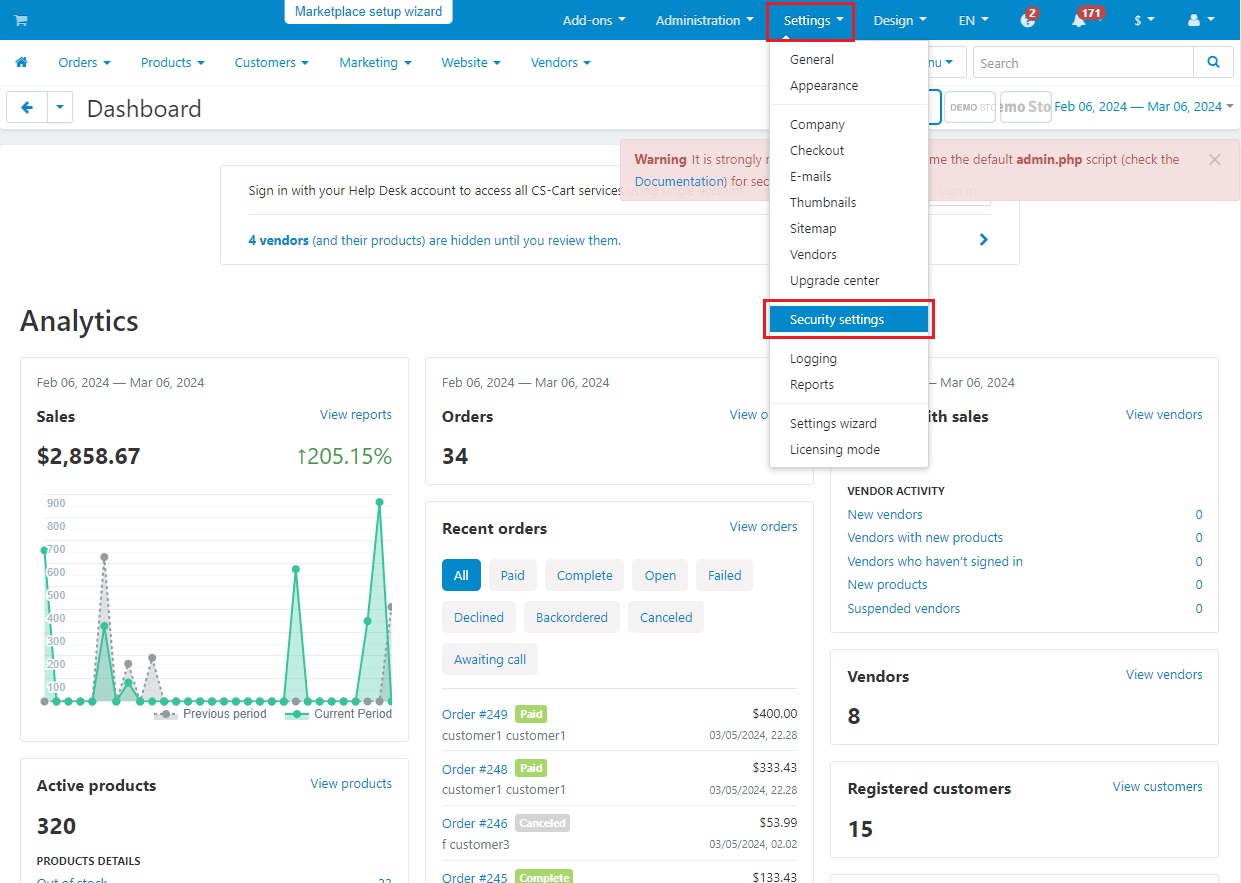Image resolution: width=1241 pixels, height=883 pixels.
Task: Dismiss the warning with its X icon
Action: [x=1214, y=159]
